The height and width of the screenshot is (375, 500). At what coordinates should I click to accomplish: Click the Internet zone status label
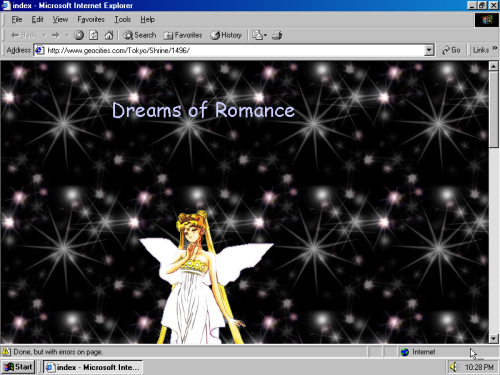pos(424,352)
